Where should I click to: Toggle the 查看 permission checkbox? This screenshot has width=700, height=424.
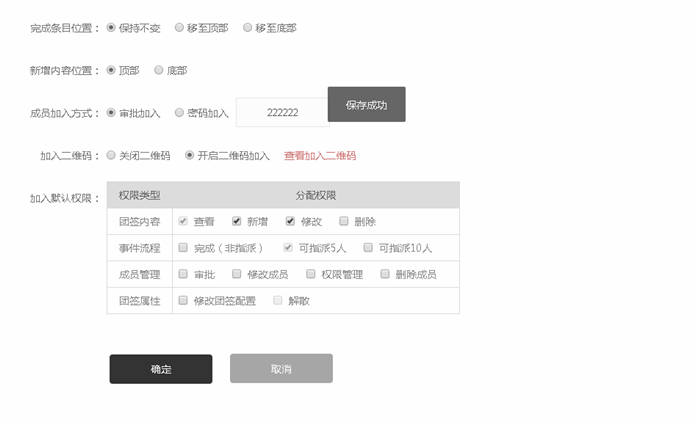(x=183, y=221)
